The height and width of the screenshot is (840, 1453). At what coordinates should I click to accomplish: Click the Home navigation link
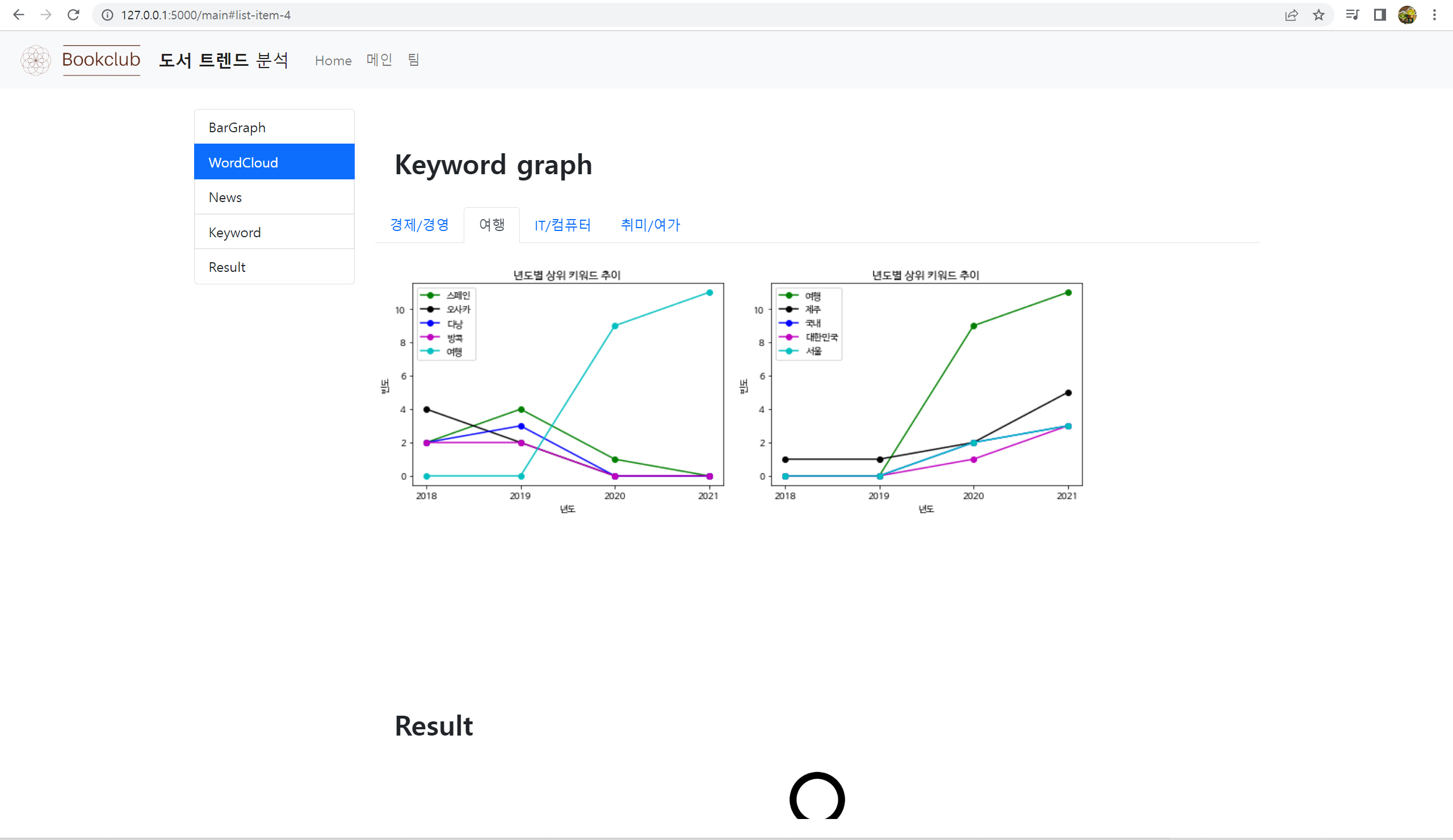pos(333,60)
